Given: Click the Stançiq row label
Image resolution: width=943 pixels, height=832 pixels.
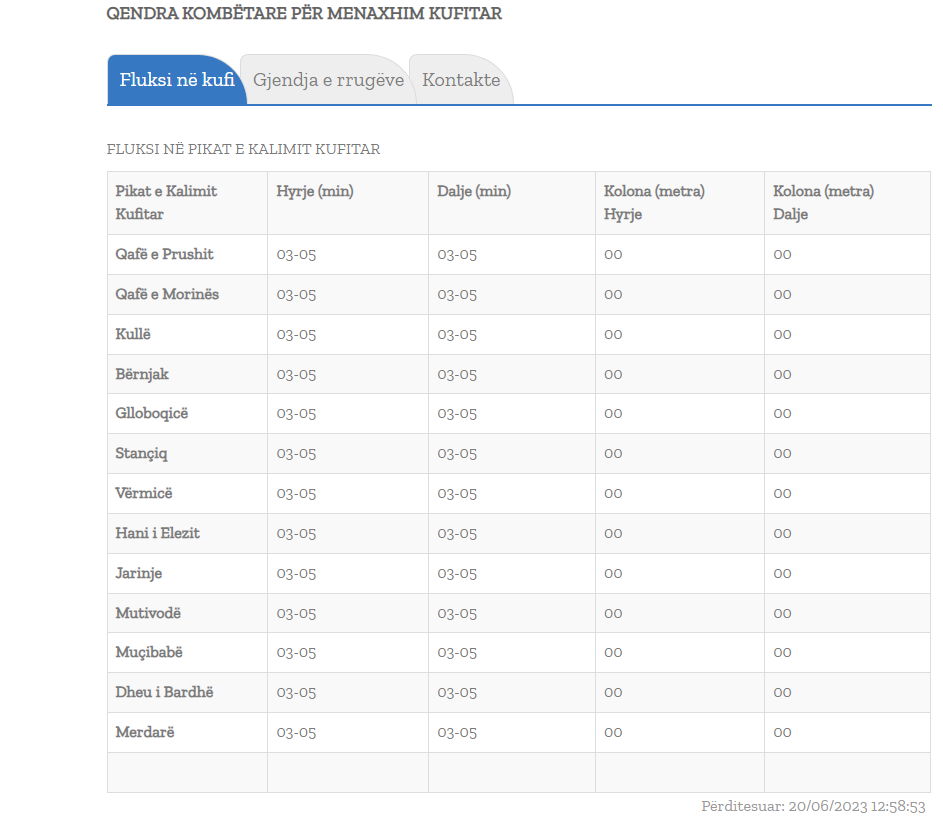Looking at the screenshot, I should coord(142,453).
